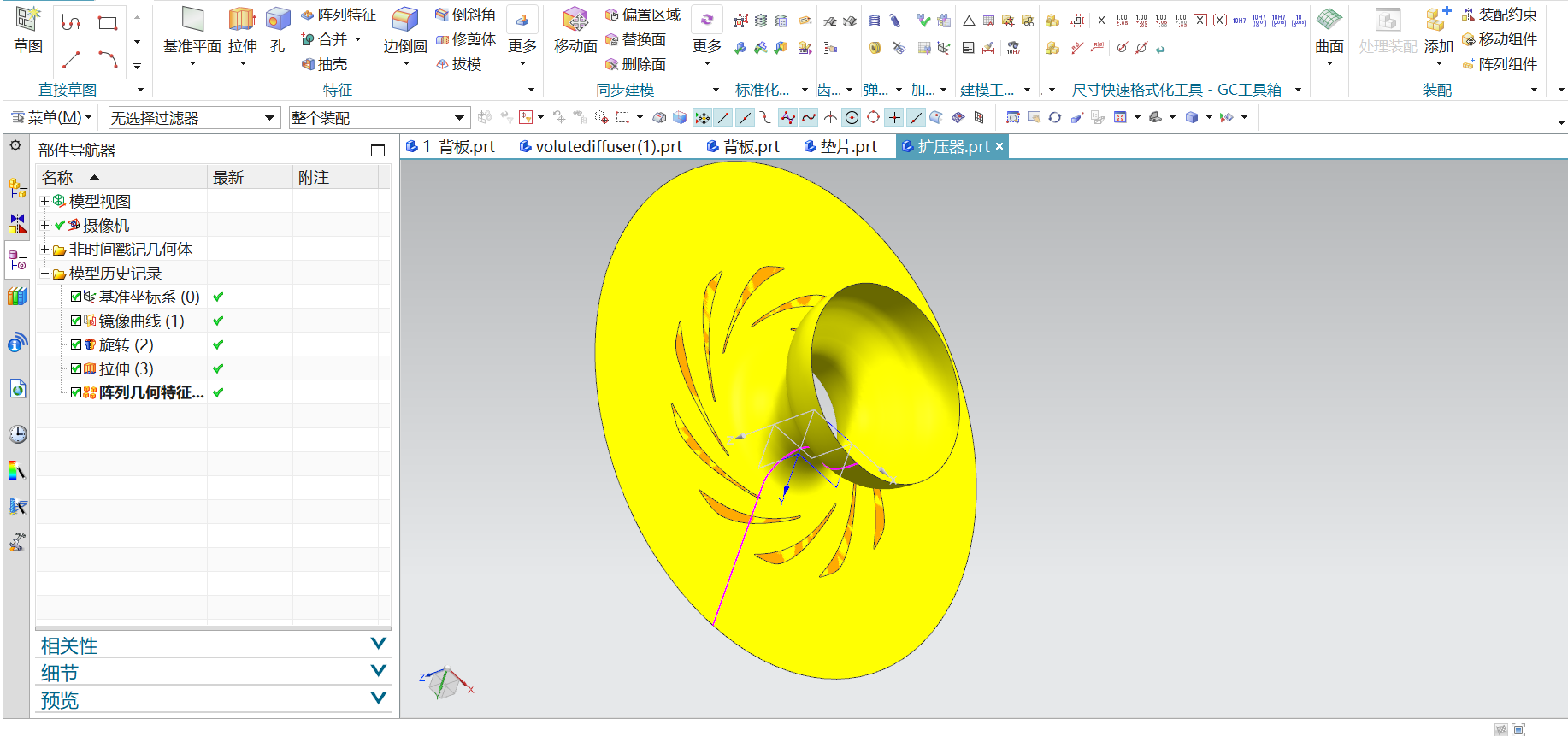Click the 阵列特征 button
The height and width of the screenshot is (736, 1568).
point(339,15)
